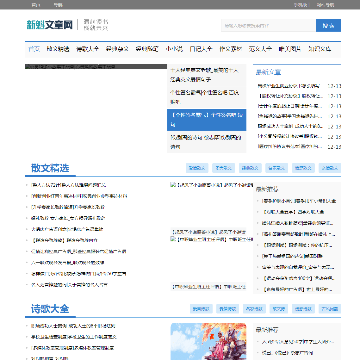Click last tag button beside 诗歌大全 heading
The width and height of the screenshot is (360, 360).
click(330, 309)
